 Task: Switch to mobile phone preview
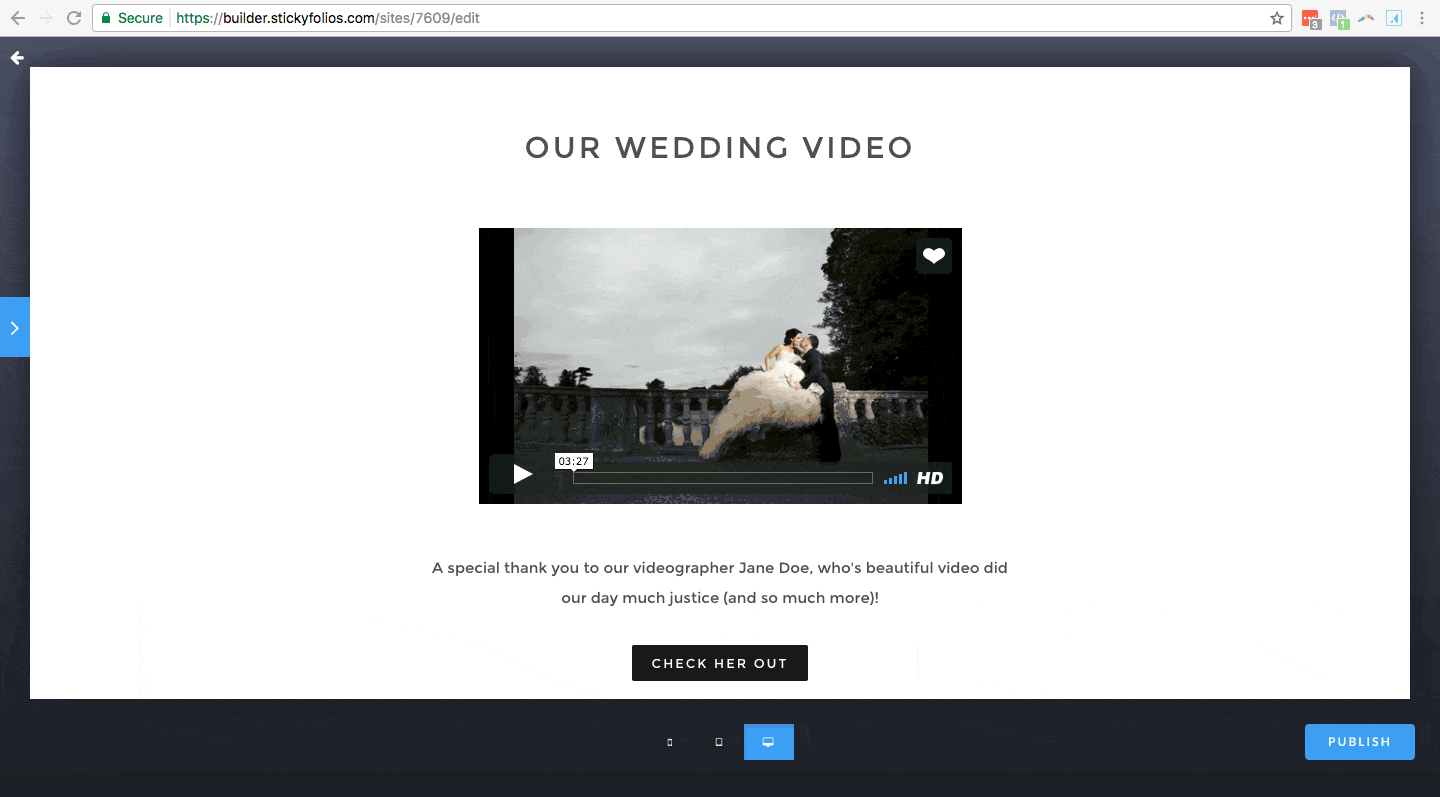point(669,742)
